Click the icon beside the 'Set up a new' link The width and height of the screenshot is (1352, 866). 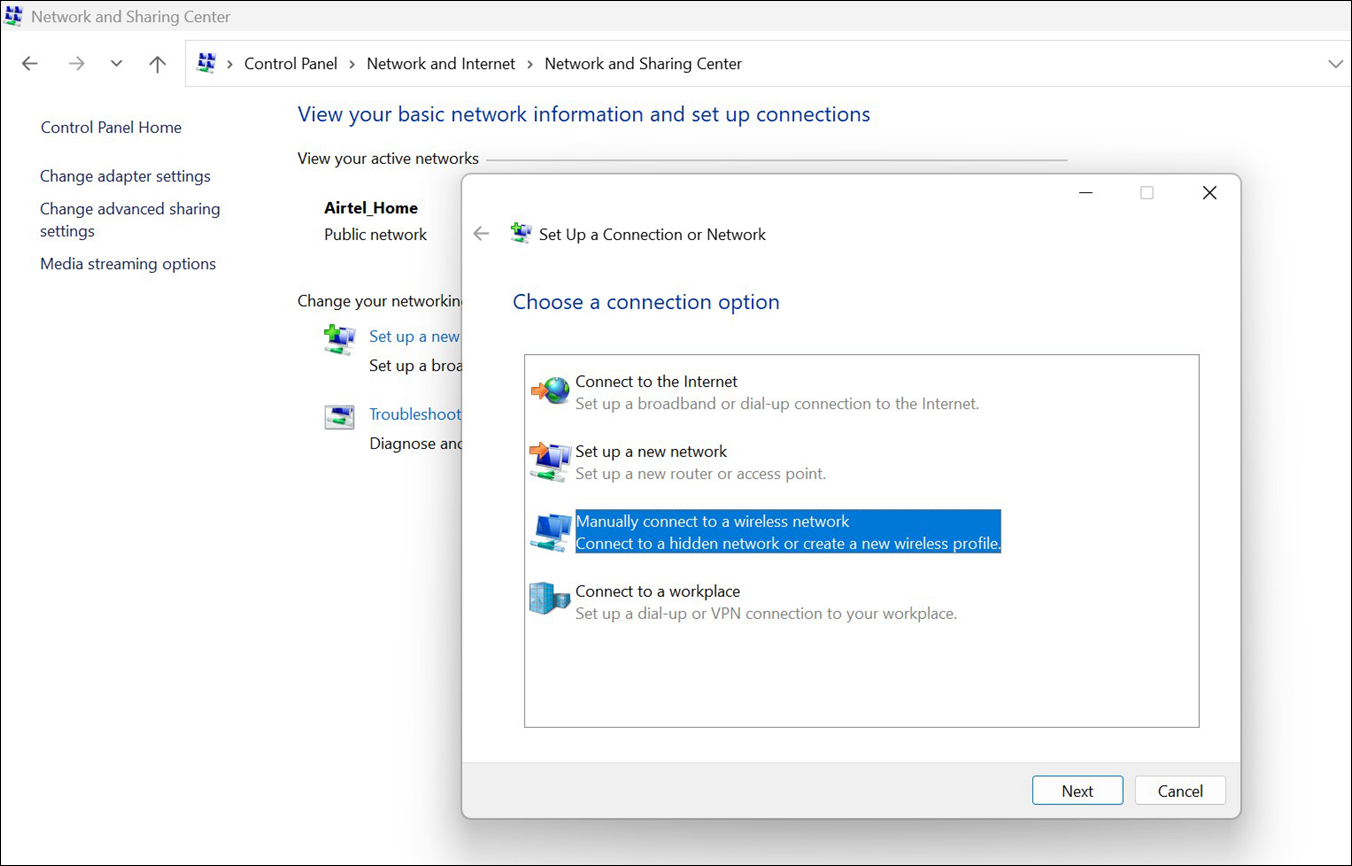340,340
